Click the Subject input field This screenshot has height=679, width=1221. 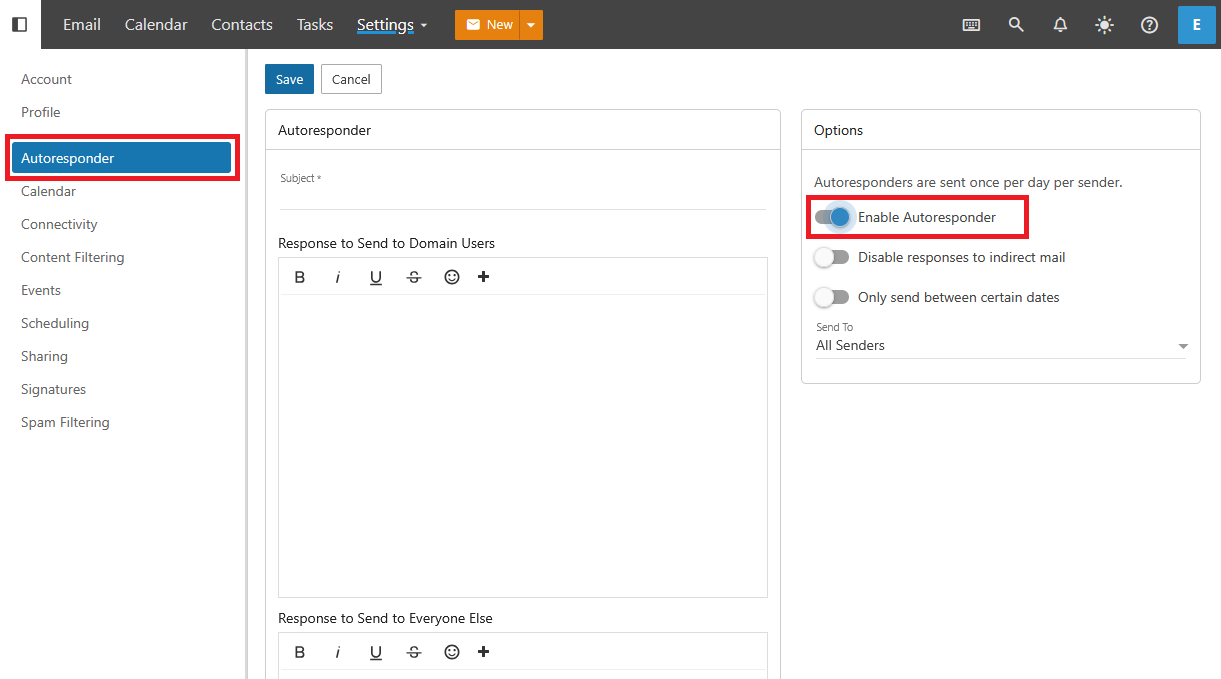pos(522,197)
